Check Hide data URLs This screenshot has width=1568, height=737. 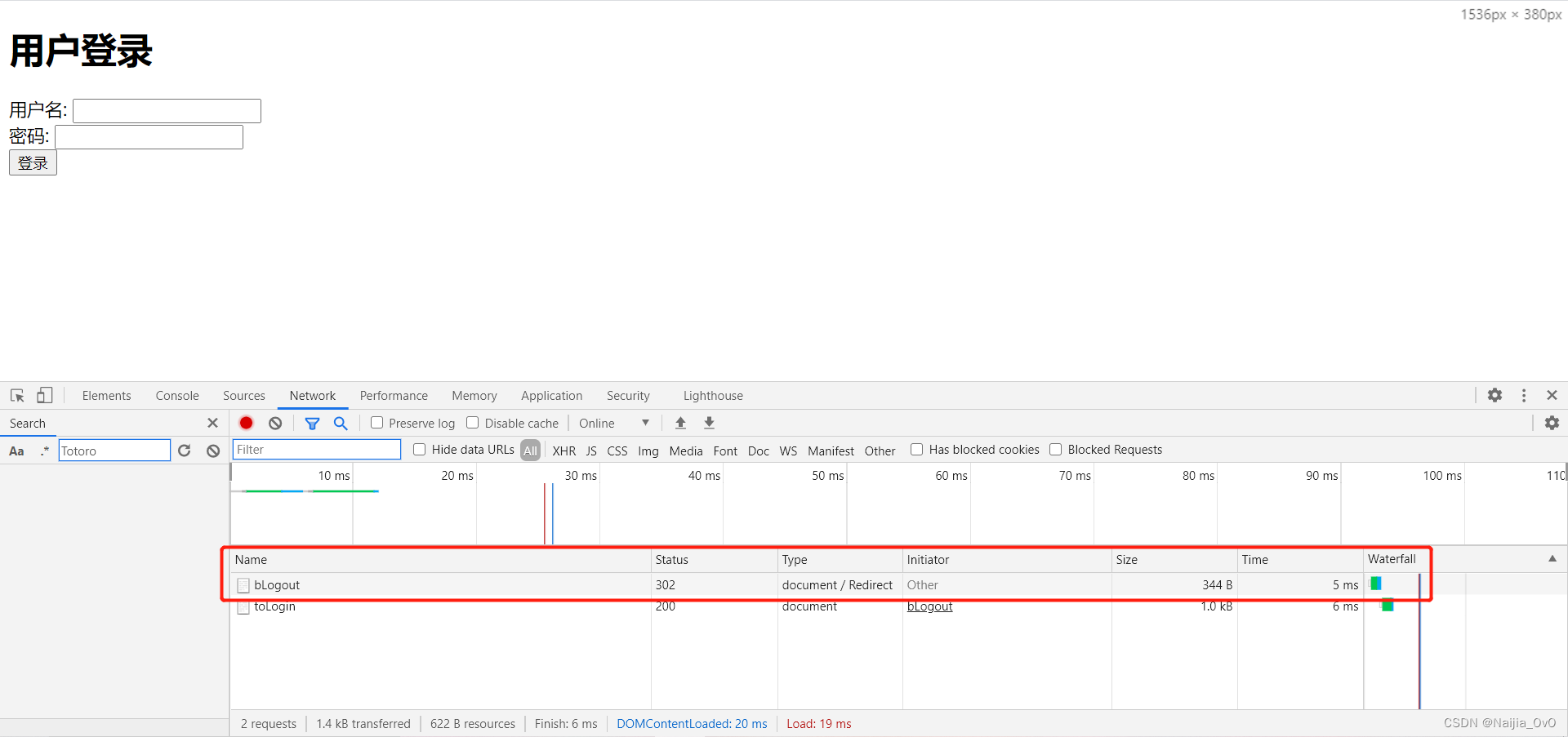coord(419,450)
